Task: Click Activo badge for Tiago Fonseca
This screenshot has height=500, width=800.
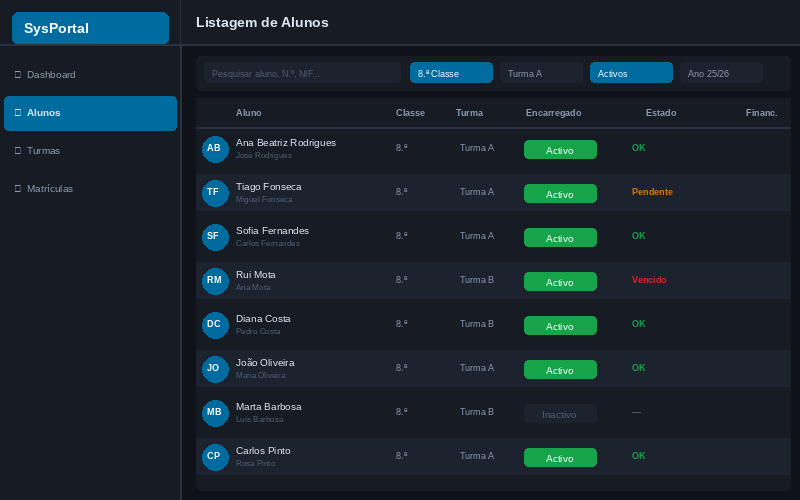Action: coord(560,193)
